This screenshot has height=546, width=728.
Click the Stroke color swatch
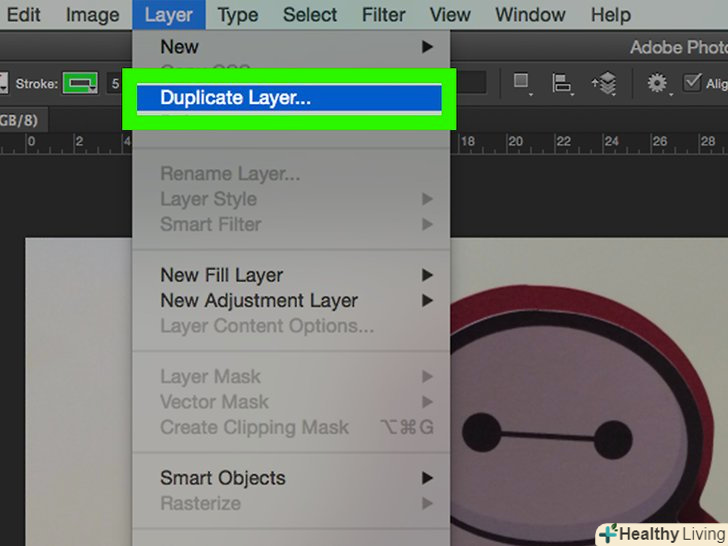pos(80,84)
